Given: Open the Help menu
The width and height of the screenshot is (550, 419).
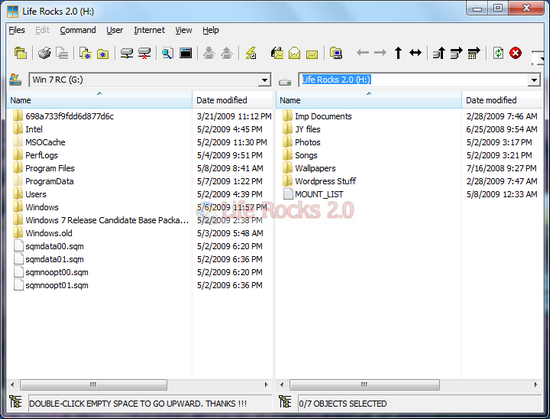Looking at the screenshot, I should pos(210,30).
